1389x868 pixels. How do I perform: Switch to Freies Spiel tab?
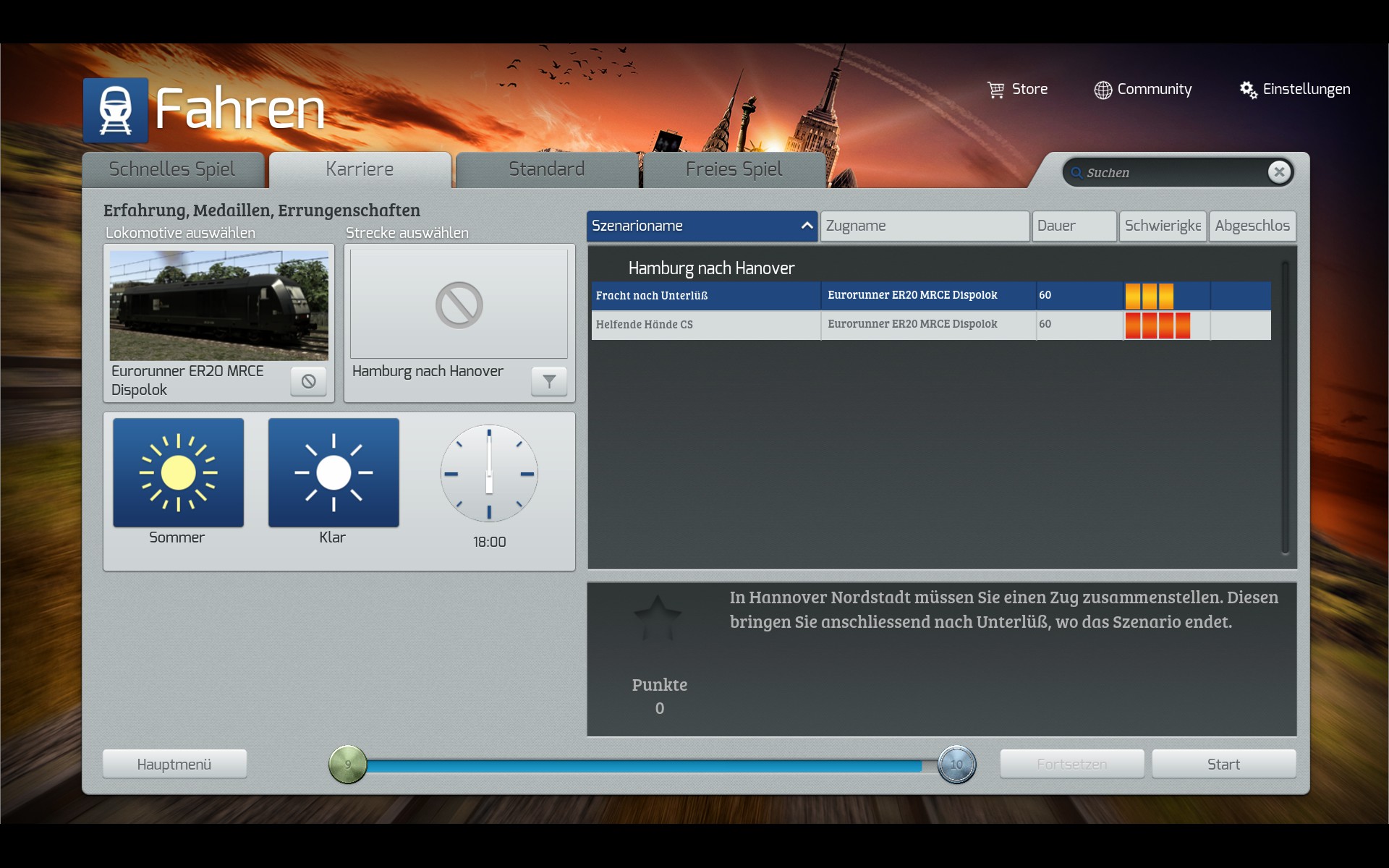(734, 169)
